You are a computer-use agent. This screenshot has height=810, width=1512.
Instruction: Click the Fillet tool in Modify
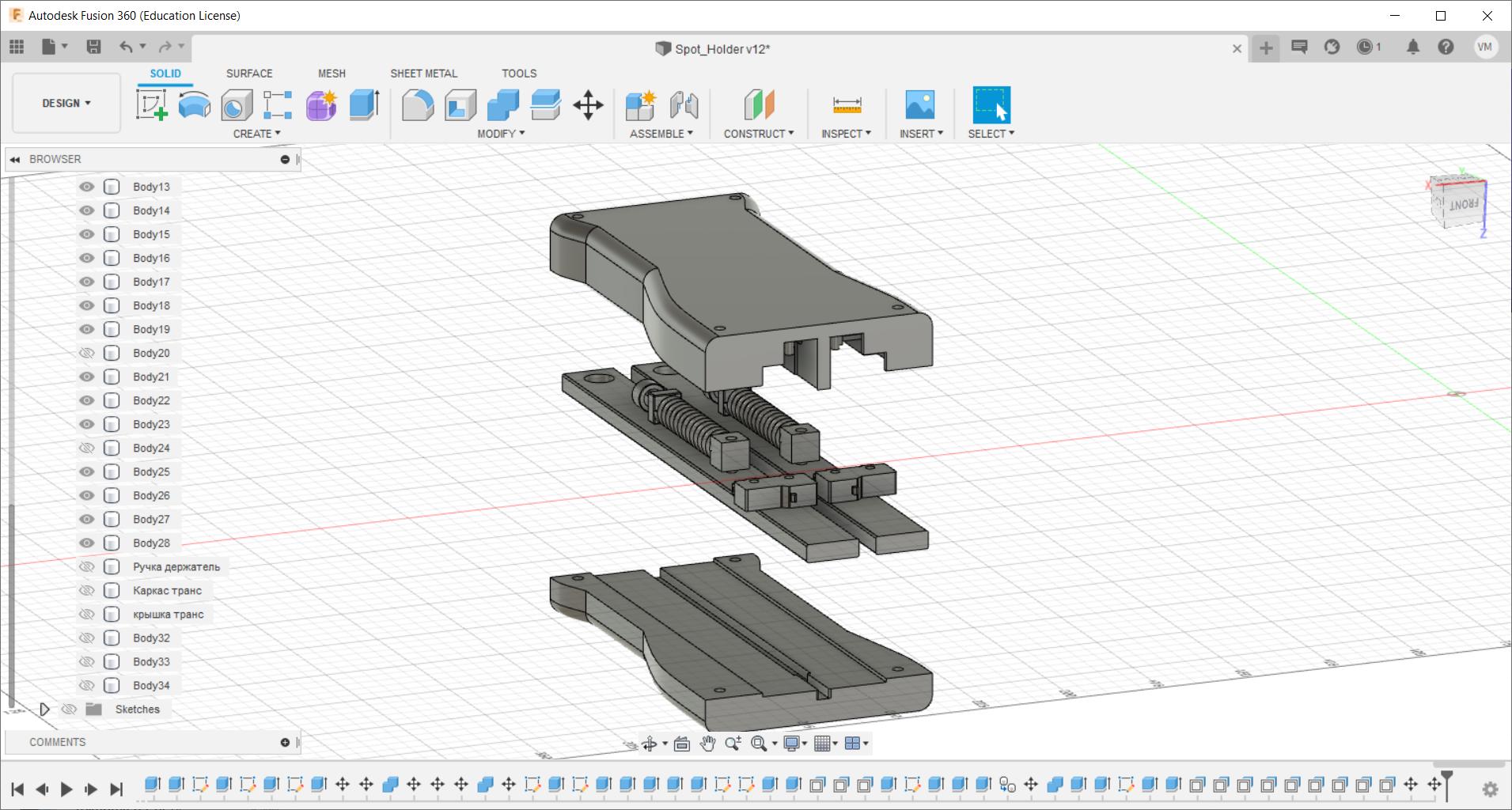tap(417, 104)
